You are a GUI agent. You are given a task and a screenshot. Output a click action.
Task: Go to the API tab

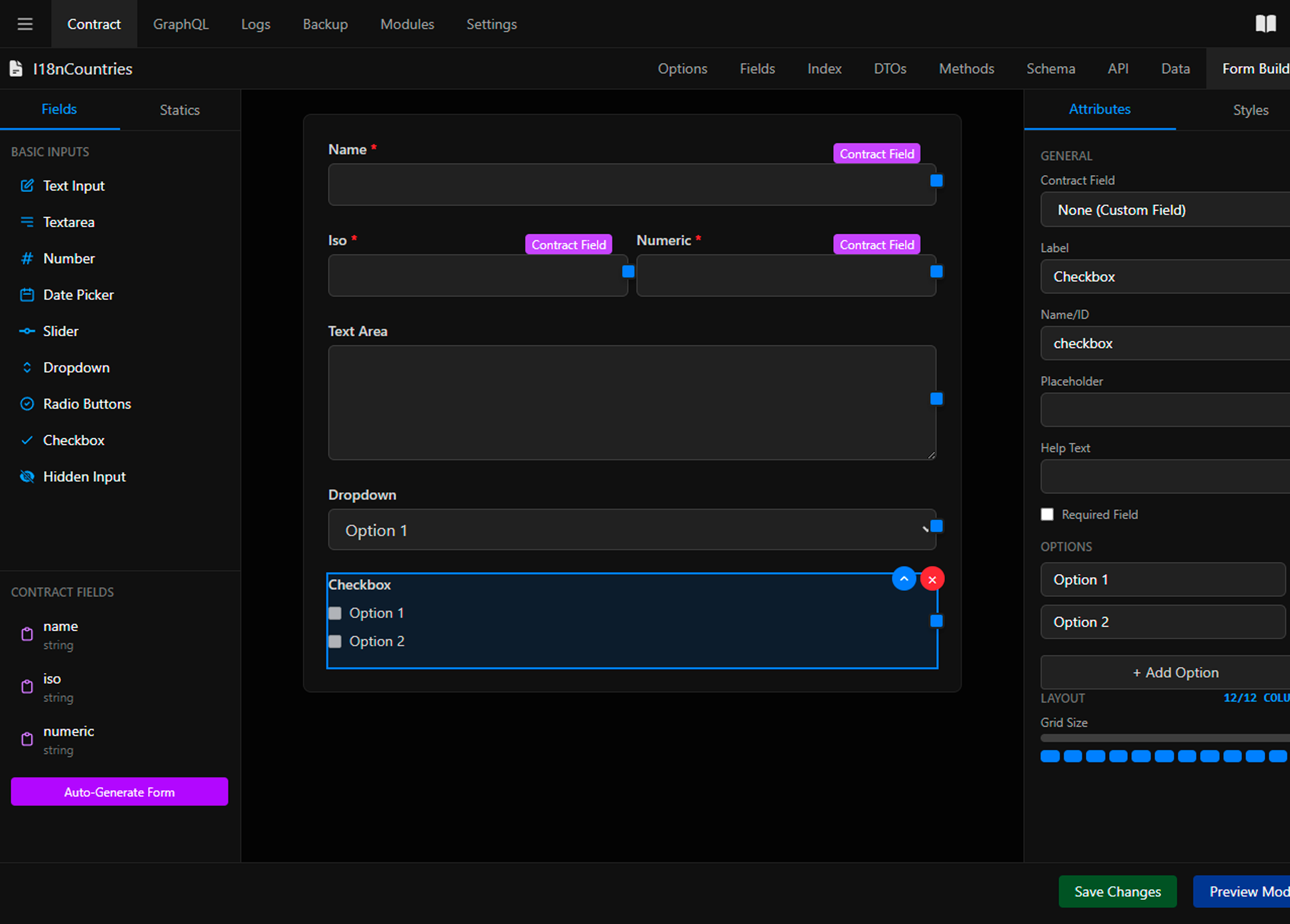point(1117,69)
